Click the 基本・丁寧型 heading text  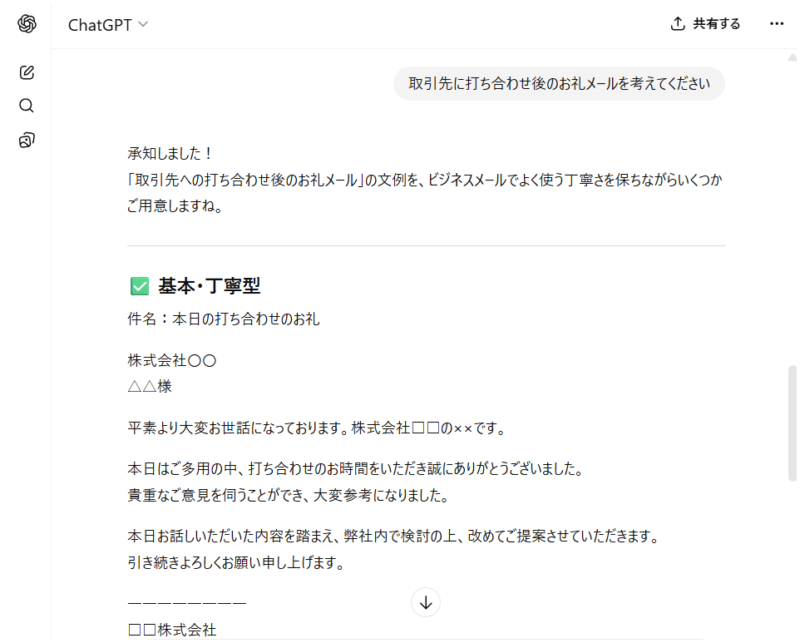pos(209,287)
